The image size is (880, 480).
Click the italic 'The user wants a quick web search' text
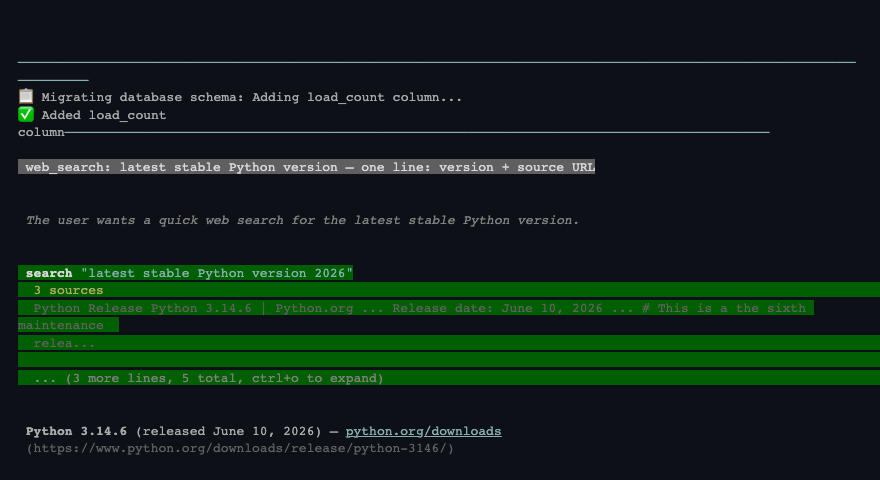(x=302, y=220)
